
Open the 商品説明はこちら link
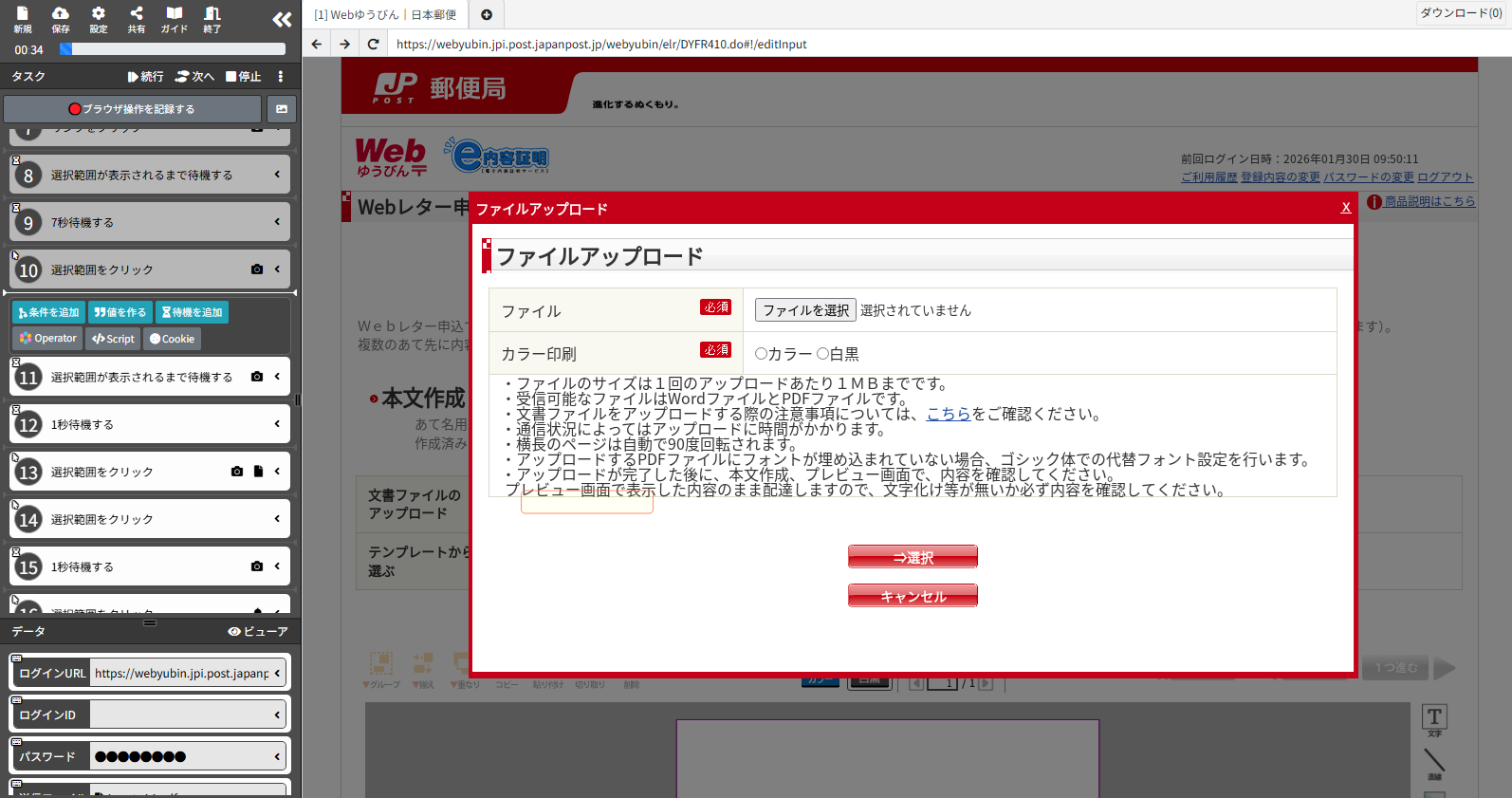click(x=1429, y=201)
